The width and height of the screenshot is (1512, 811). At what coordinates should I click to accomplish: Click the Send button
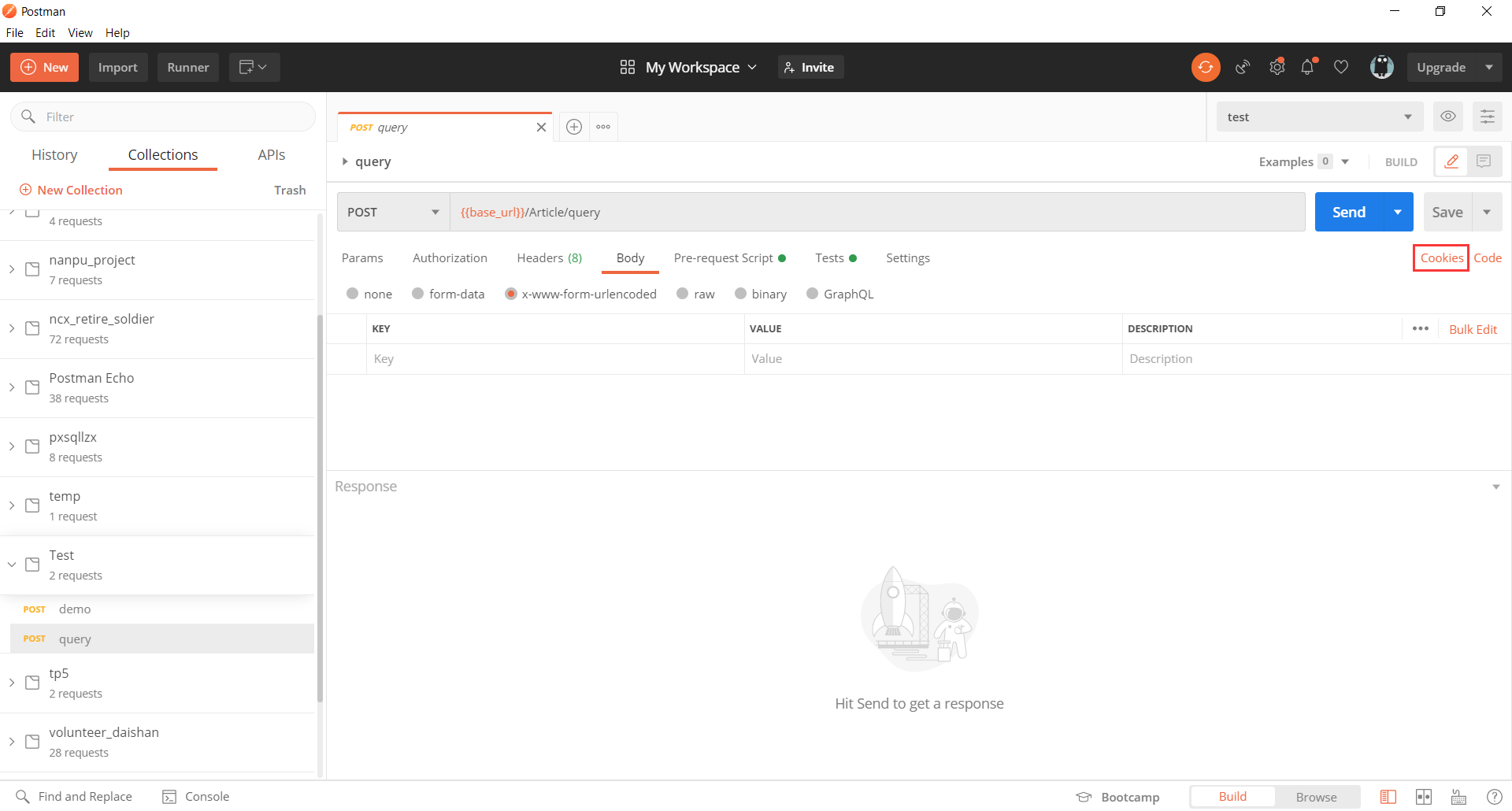(1349, 212)
